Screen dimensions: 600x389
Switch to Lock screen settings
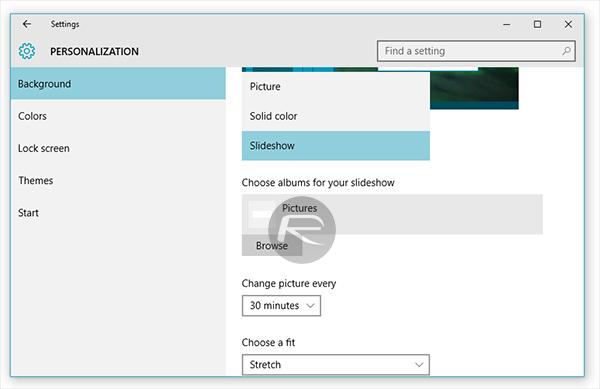pyautogui.click(x=118, y=148)
